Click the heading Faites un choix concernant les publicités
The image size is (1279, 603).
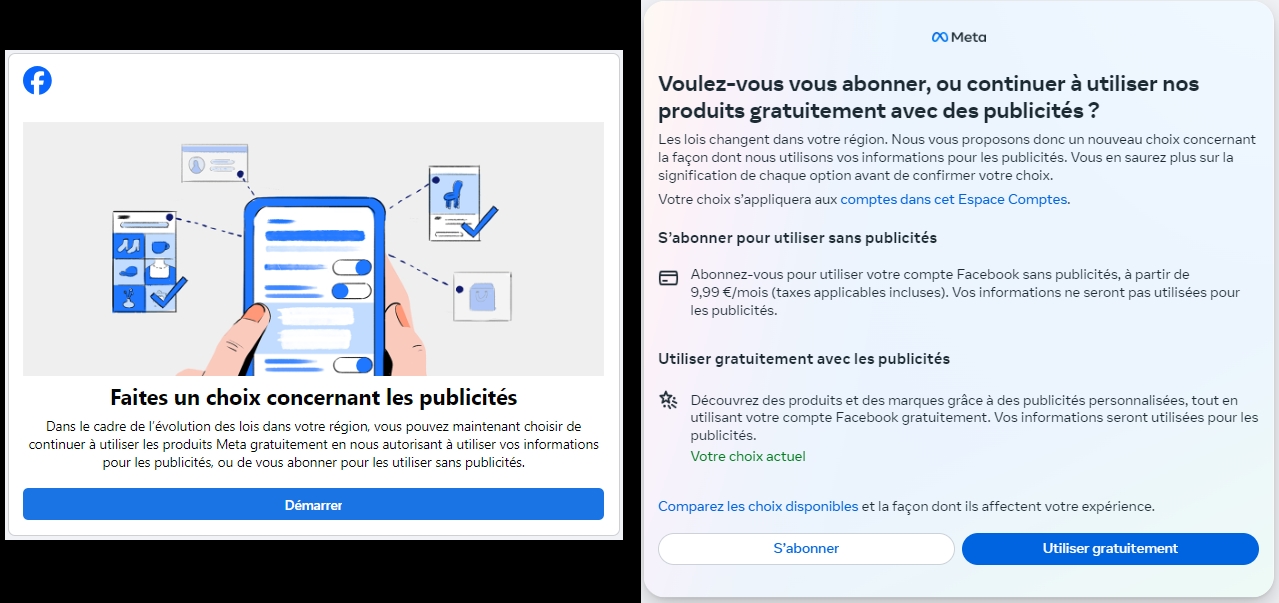(313, 397)
